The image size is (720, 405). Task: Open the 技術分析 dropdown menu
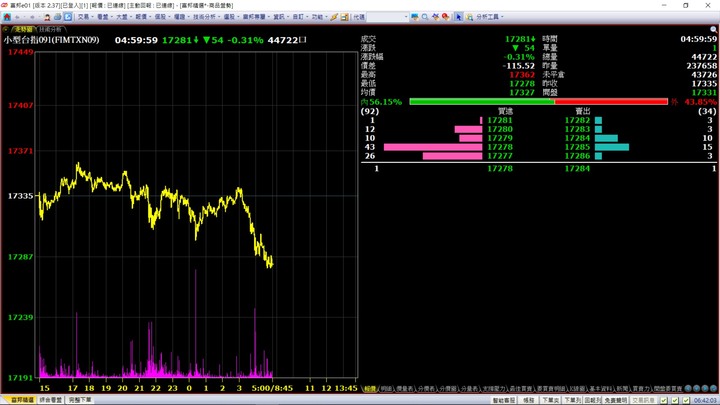pyautogui.click(x=207, y=17)
